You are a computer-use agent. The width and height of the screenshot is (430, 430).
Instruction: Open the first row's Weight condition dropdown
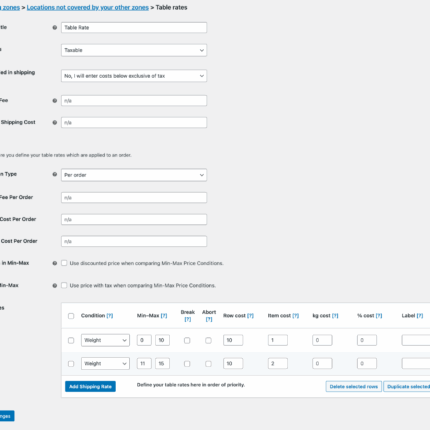[105, 340]
